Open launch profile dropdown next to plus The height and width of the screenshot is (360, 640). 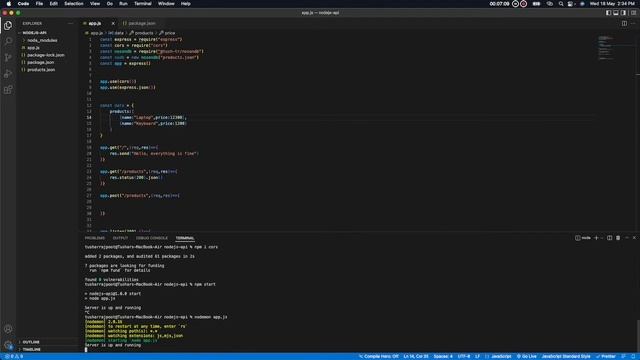(602, 238)
